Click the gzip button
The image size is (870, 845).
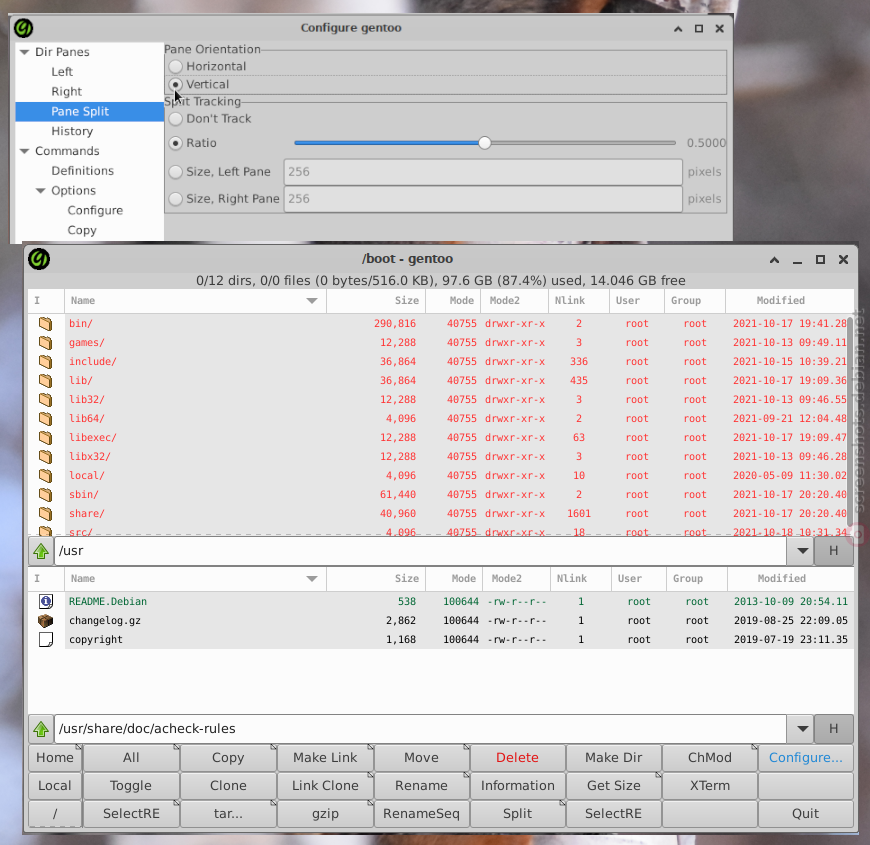[x=325, y=814]
